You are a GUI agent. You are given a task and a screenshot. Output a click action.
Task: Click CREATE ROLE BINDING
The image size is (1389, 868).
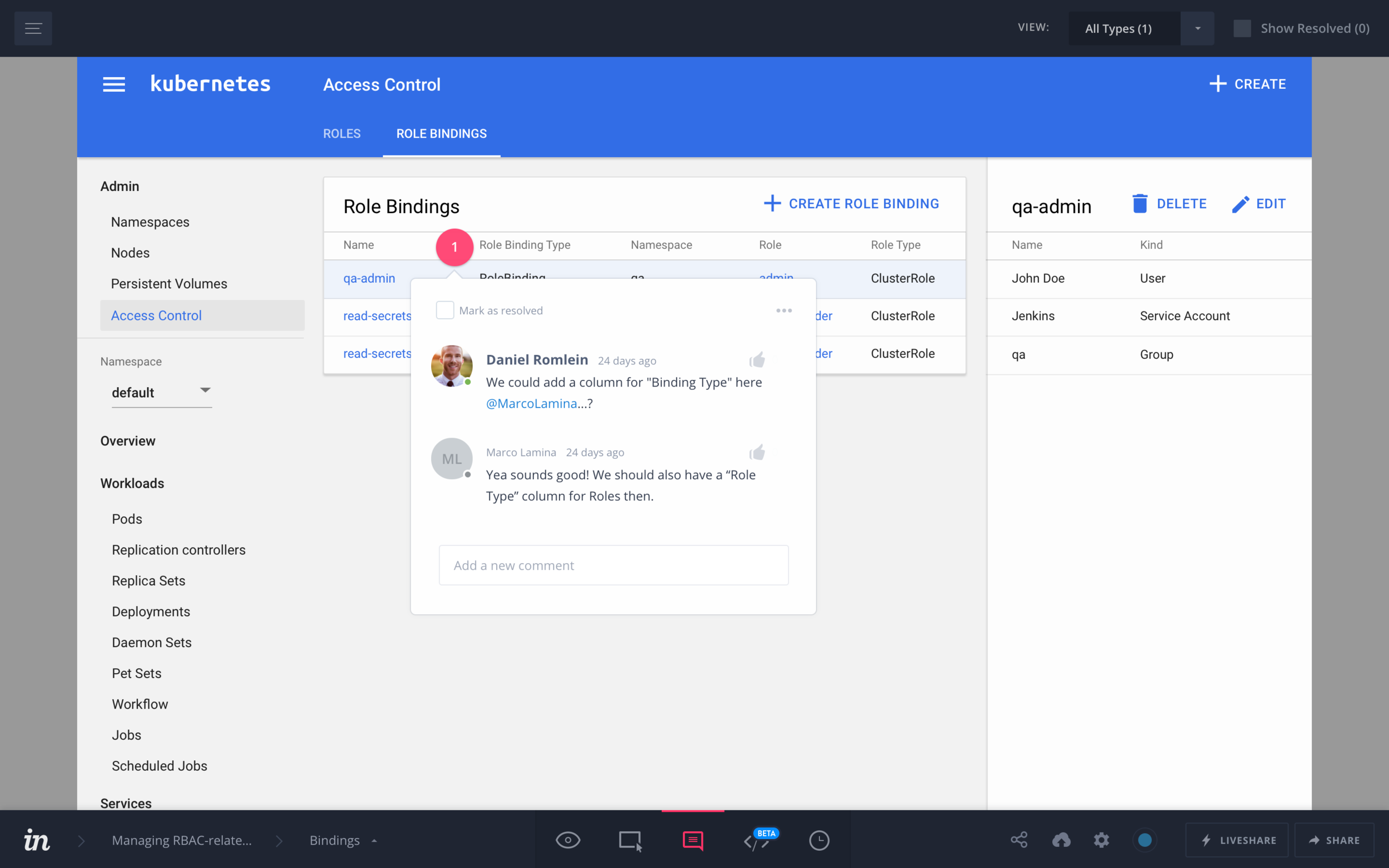851,203
